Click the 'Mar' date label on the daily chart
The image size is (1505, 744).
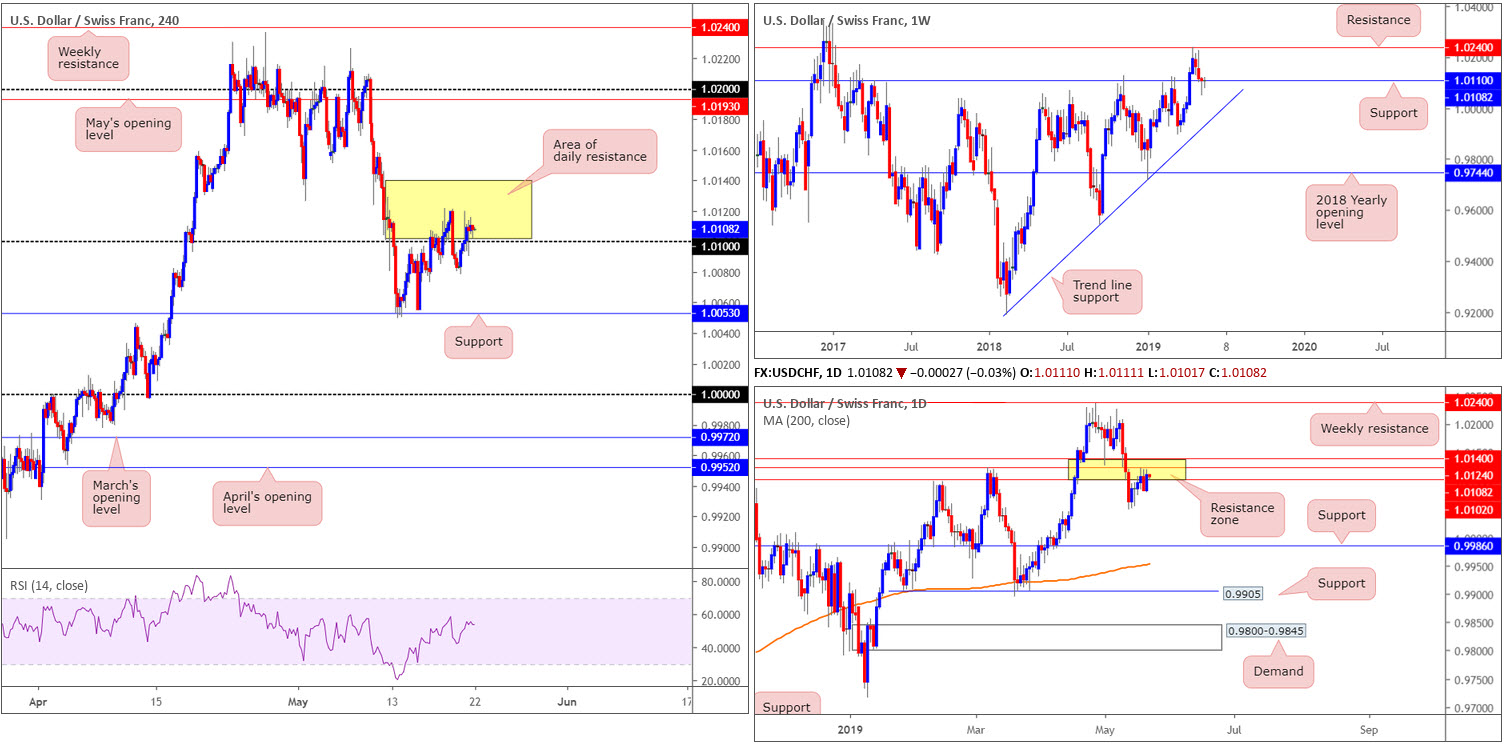tap(976, 731)
